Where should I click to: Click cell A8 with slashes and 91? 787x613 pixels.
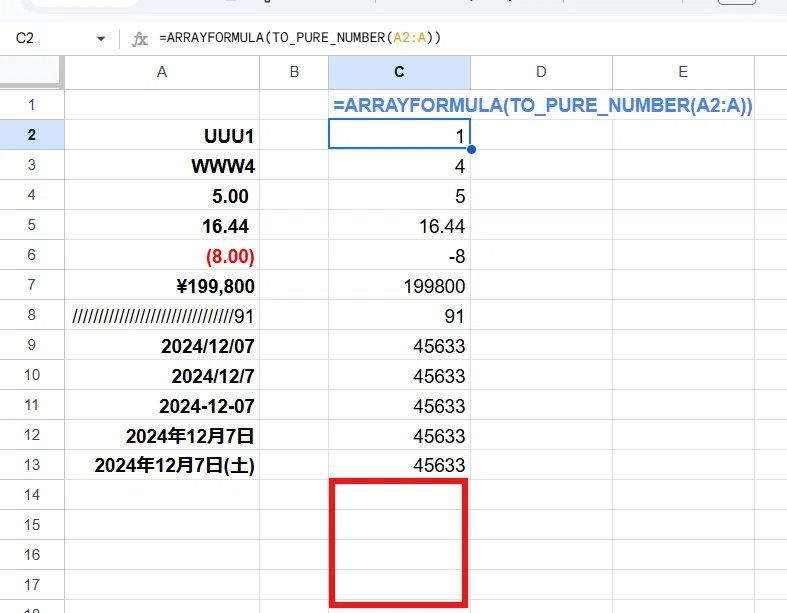(162, 315)
